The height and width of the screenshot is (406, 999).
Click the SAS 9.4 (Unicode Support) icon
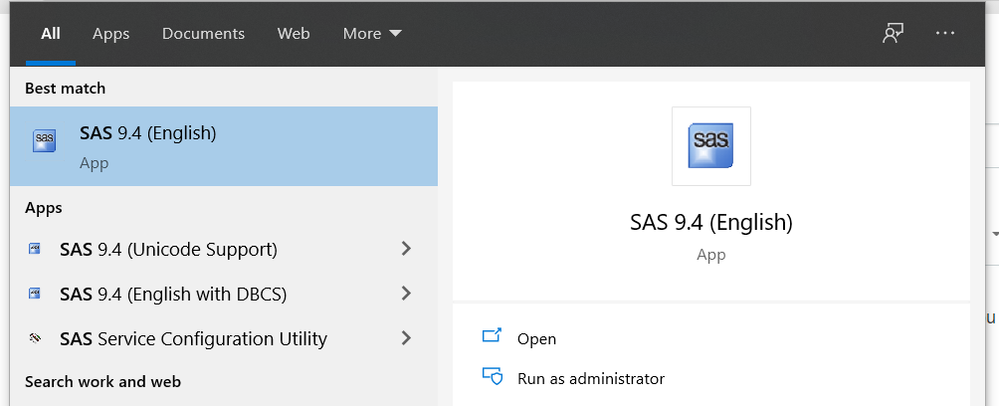35,249
